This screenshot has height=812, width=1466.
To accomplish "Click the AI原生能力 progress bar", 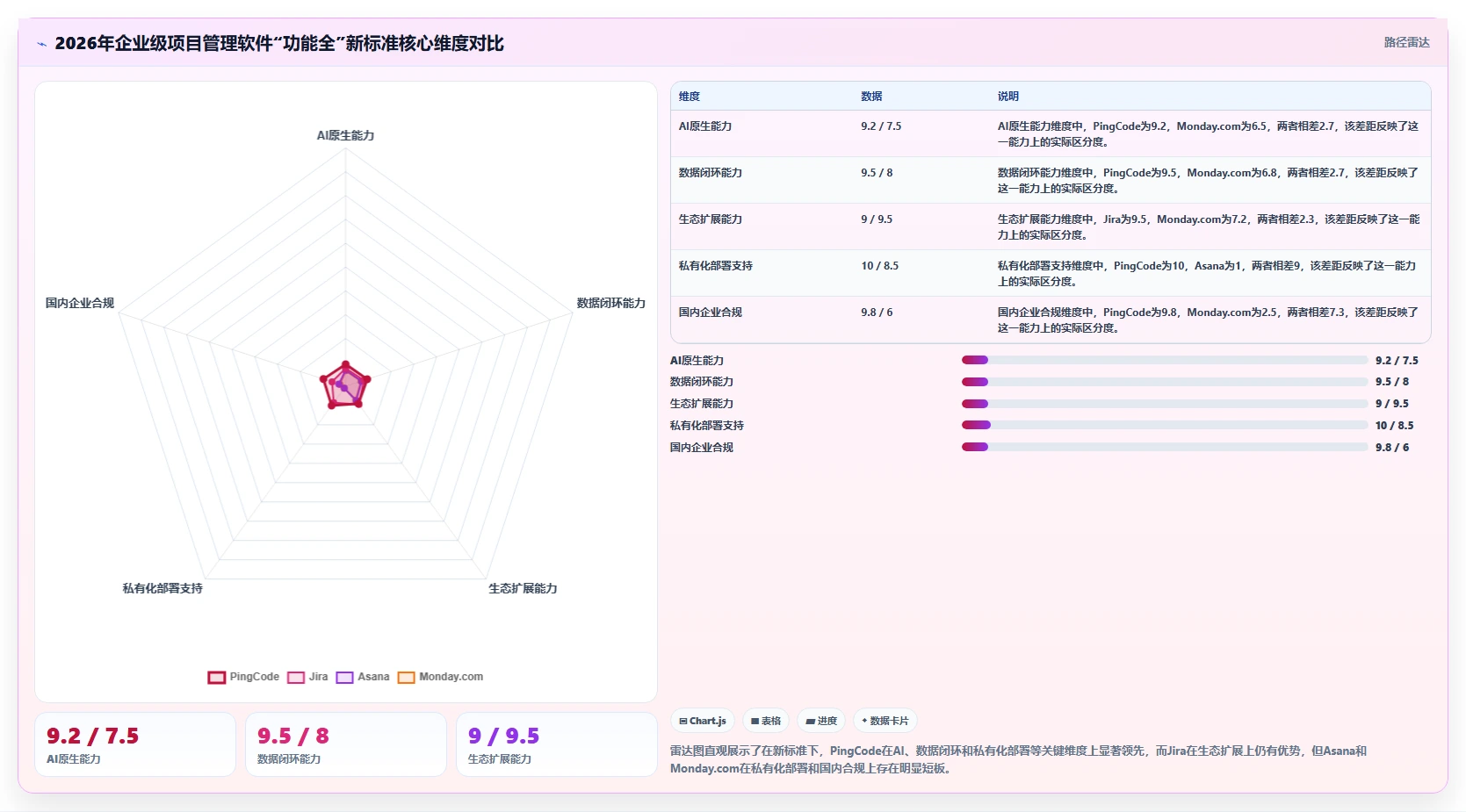I will (x=1165, y=360).
